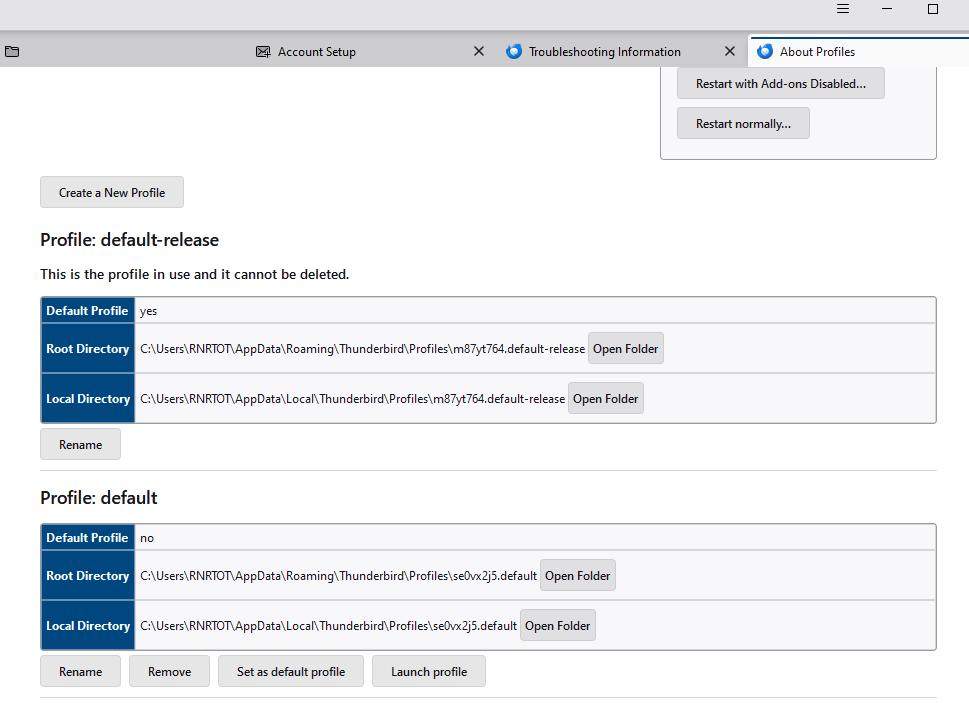Screen dimensions: 969x703
Task: Maximize the Thunderbird window
Action: click(x=933, y=9)
